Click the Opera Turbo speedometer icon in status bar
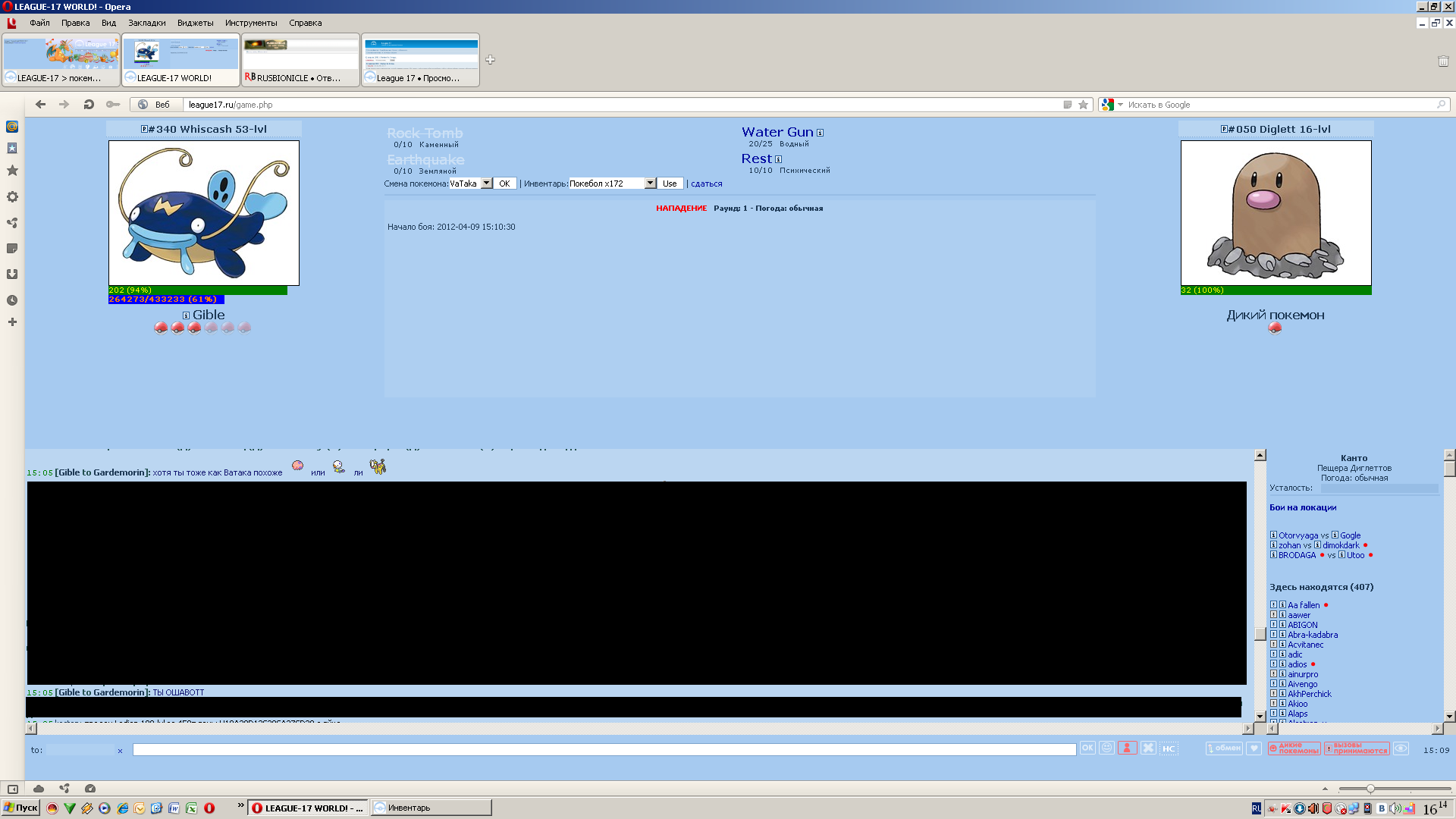 [x=90, y=789]
